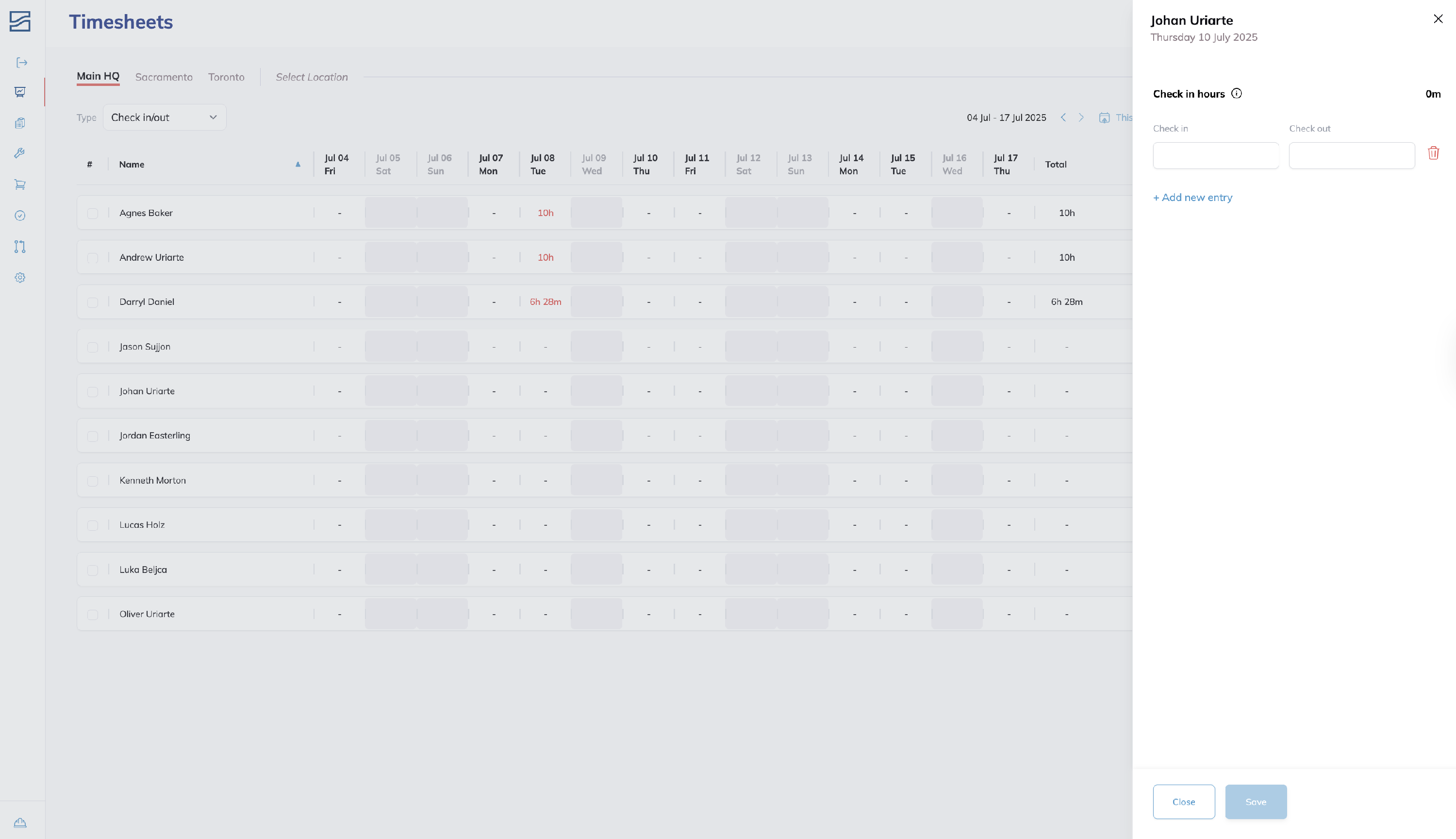
Task: Click the hard hat icon at sidebar bottom
Action: [20, 822]
